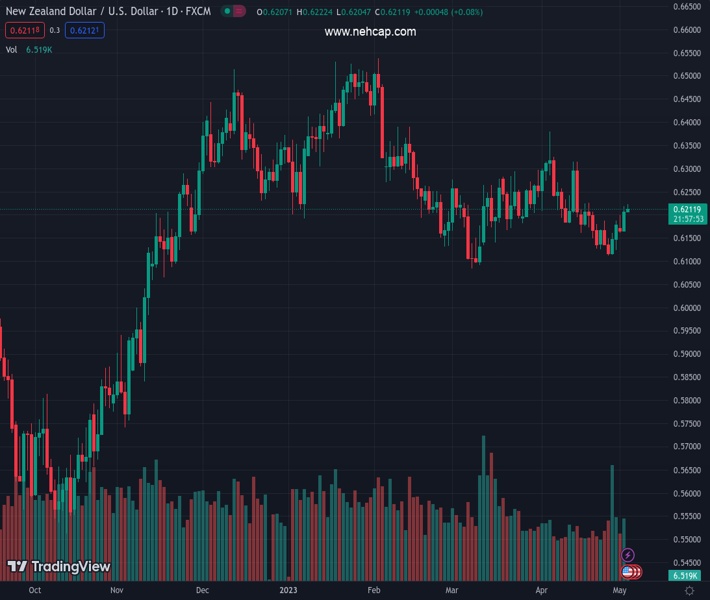Click the Nov label on time axis

click(x=117, y=591)
